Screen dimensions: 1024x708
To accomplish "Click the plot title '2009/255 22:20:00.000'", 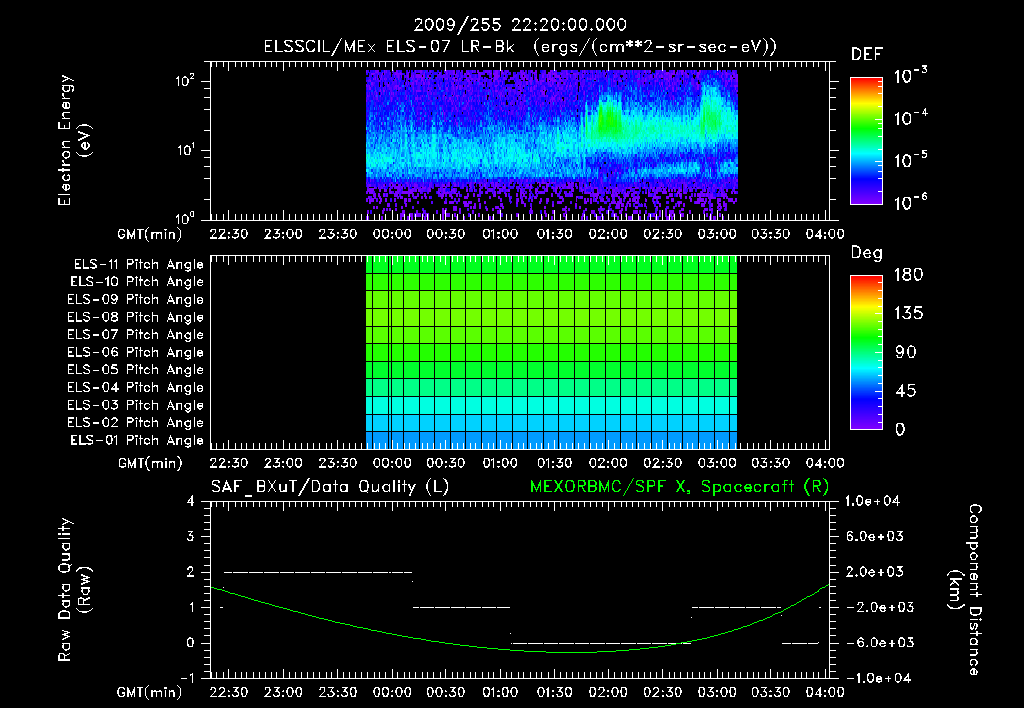I will [x=520, y=25].
